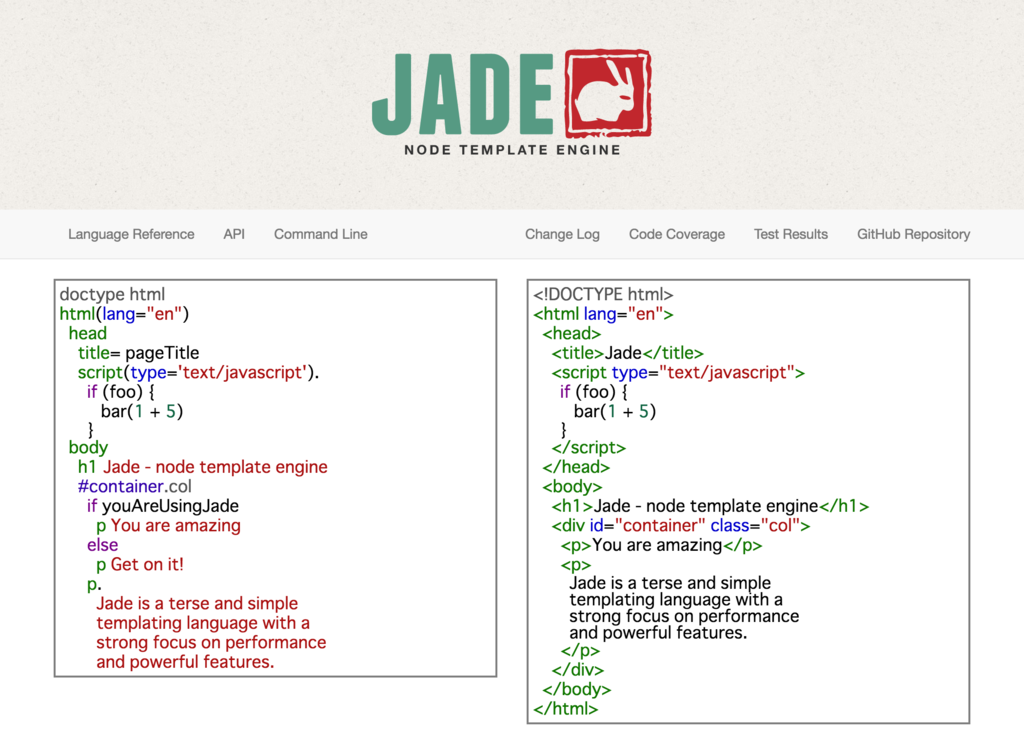Click the JADE wordmark in the header
1024x737 pixels.
point(463,94)
